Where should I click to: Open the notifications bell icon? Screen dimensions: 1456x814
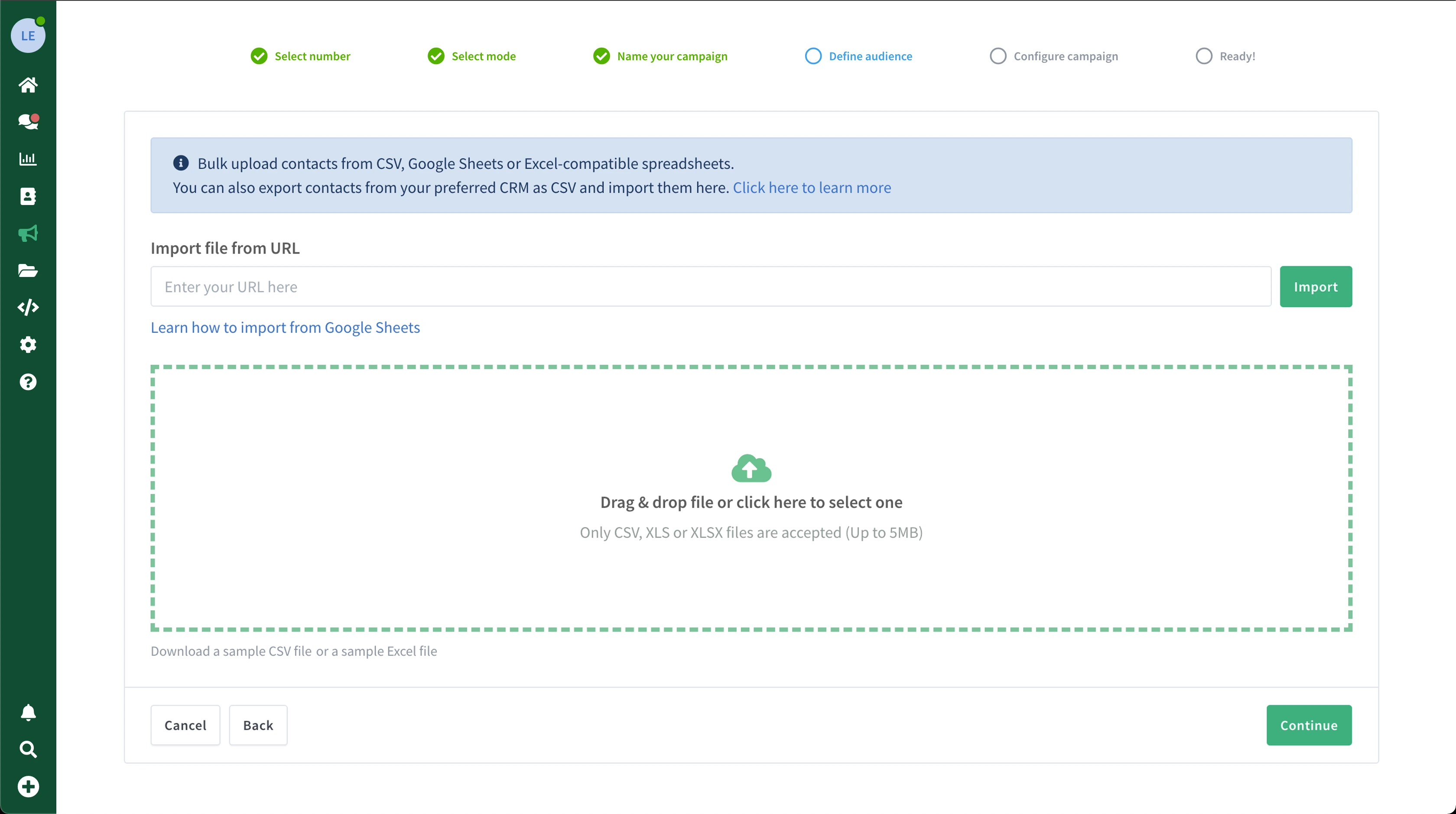(28, 712)
